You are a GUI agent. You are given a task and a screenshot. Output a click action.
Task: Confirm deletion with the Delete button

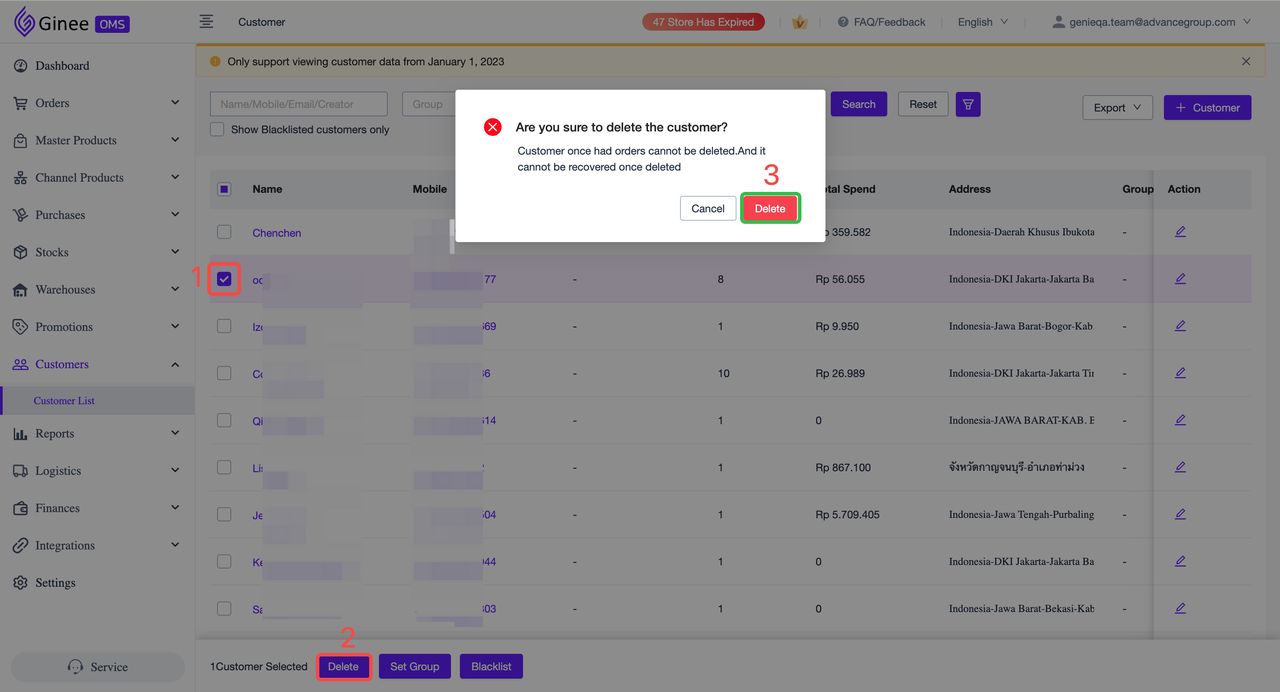click(x=770, y=208)
